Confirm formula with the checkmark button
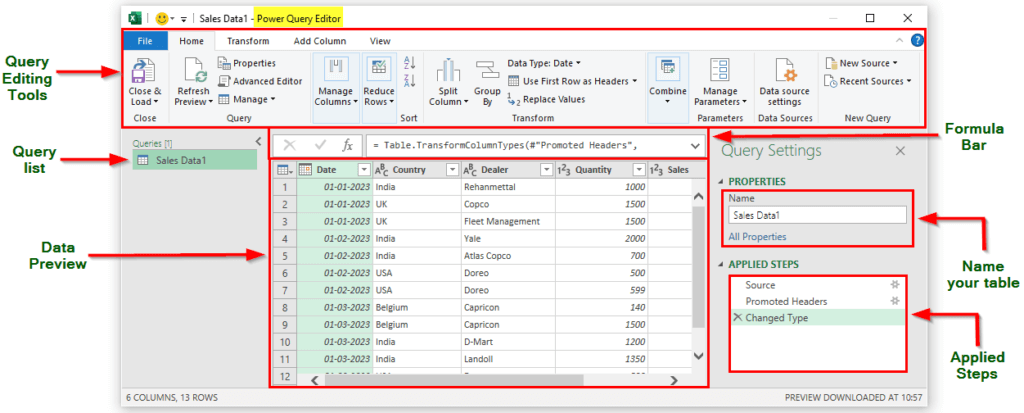The width and height of the screenshot is (1024, 413). tap(321, 145)
